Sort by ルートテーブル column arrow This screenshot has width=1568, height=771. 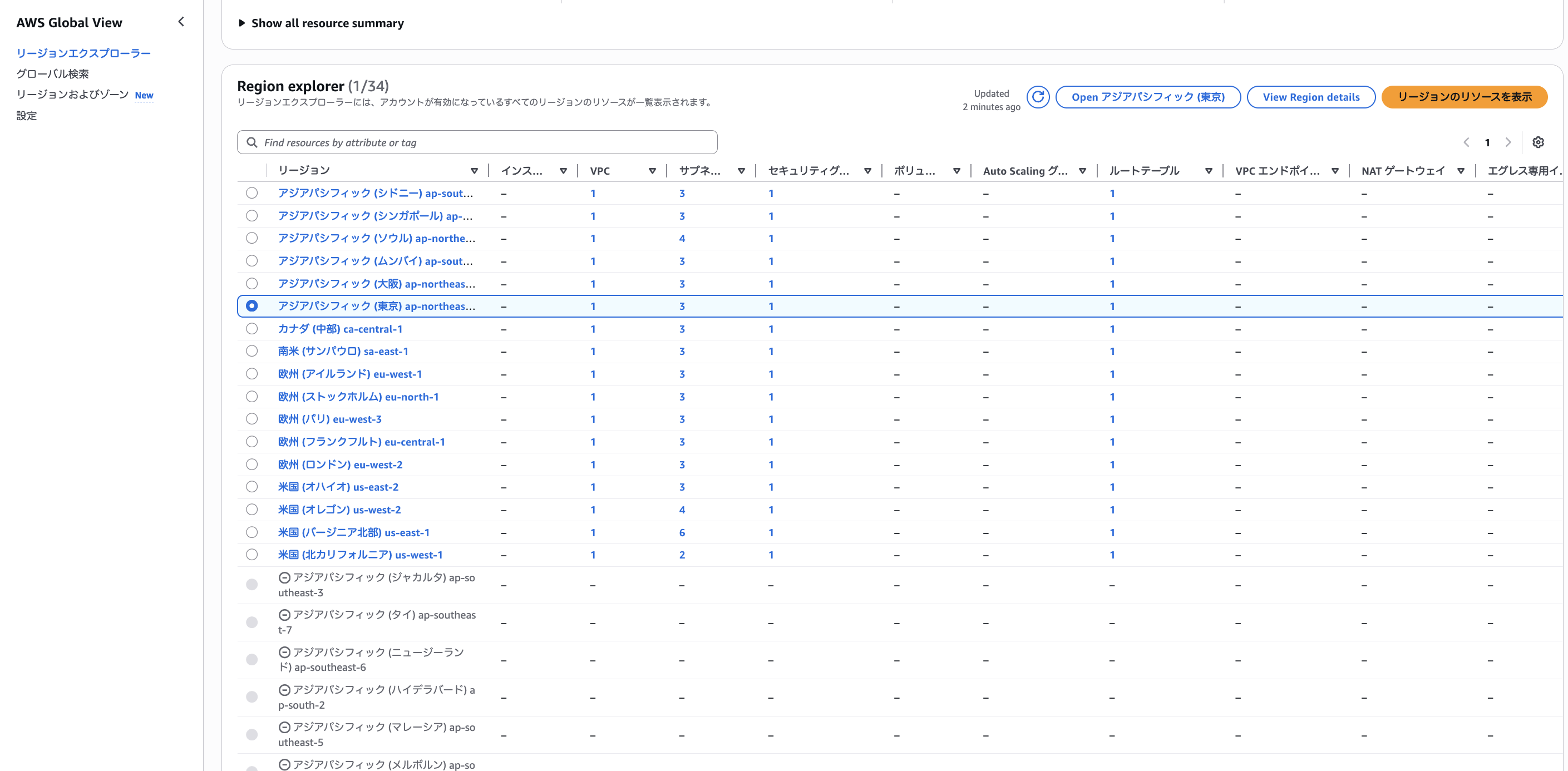(1208, 171)
